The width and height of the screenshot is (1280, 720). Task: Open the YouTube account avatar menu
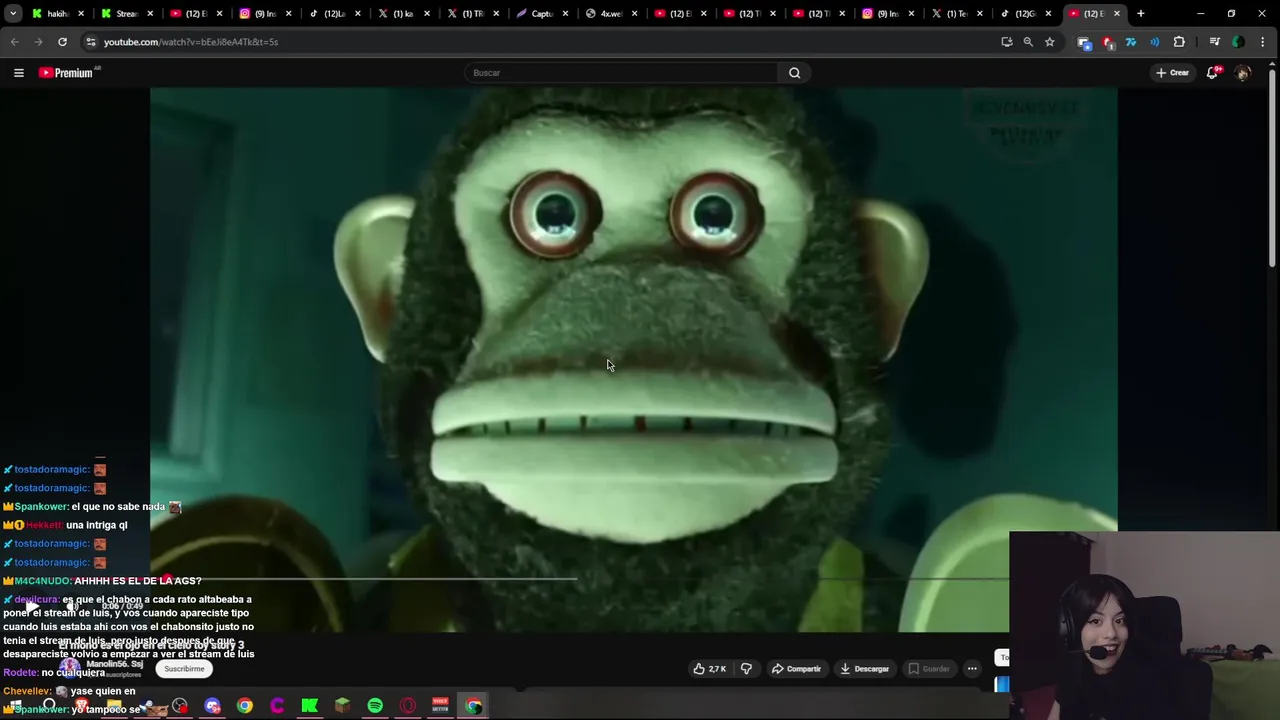point(1243,72)
